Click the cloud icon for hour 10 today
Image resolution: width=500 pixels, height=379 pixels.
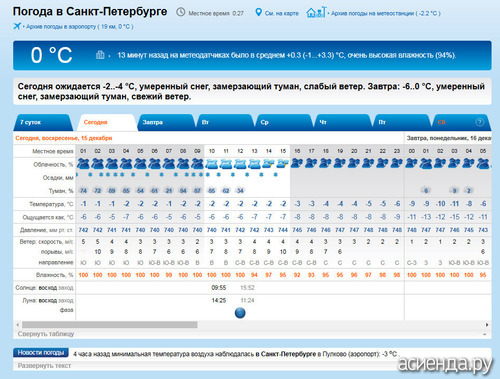click(x=212, y=164)
